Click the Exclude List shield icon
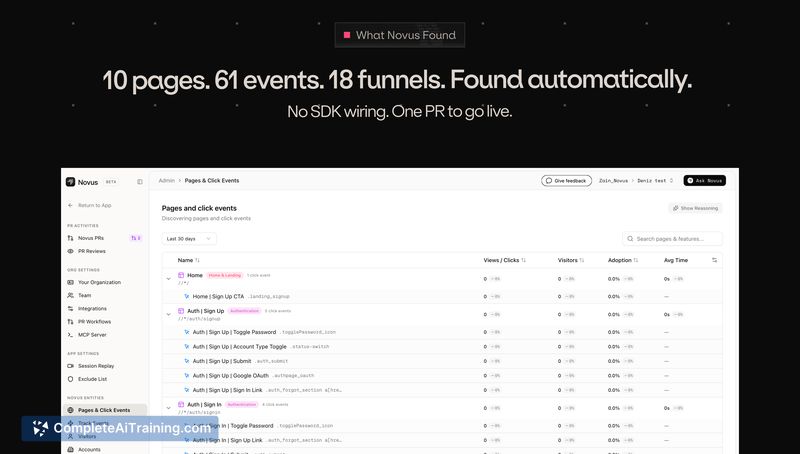 (70, 379)
